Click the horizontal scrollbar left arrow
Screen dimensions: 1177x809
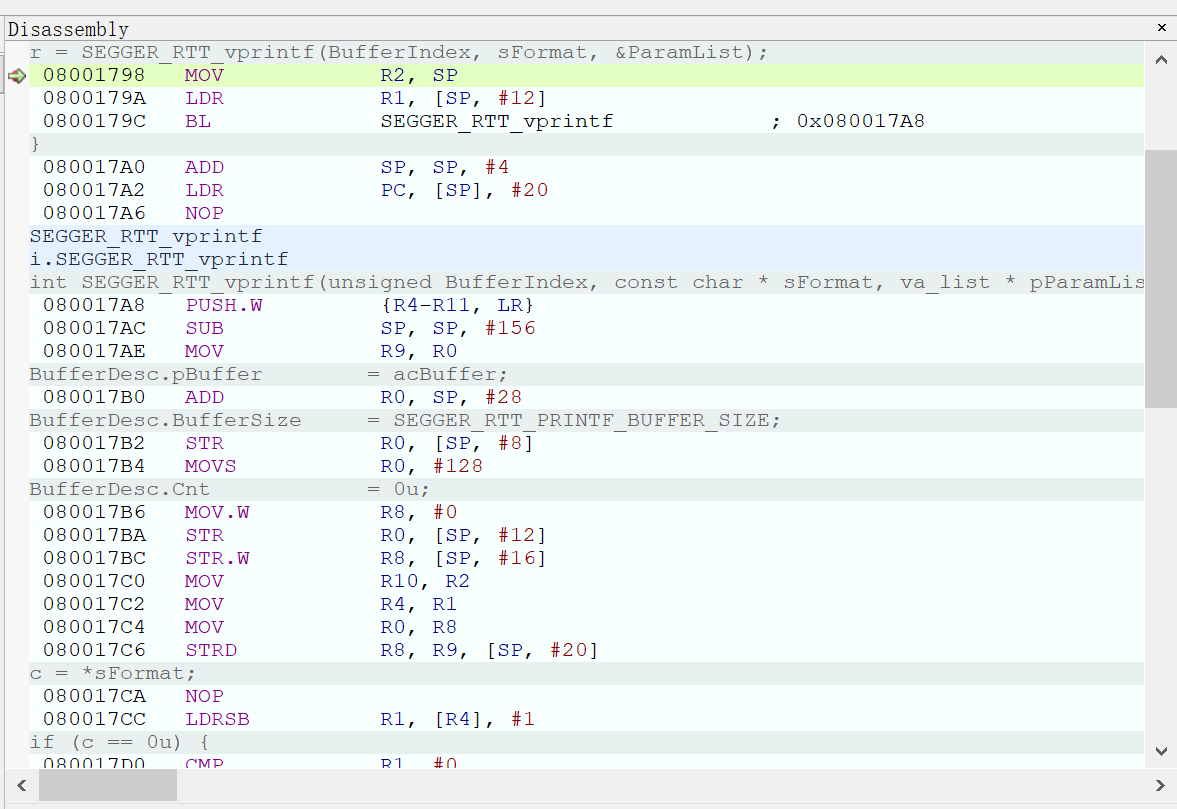pyautogui.click(x=20, y=785)
